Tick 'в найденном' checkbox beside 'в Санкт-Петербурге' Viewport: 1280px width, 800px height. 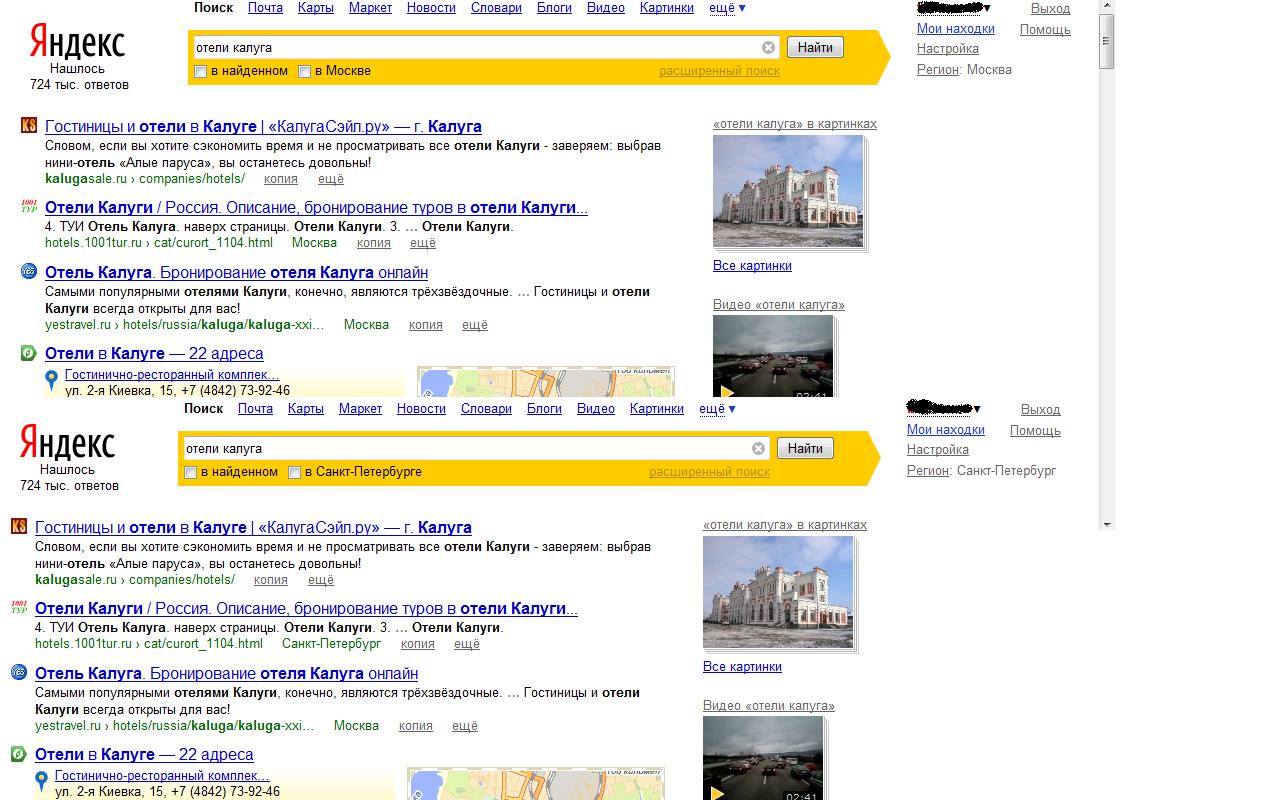[190, 472]
